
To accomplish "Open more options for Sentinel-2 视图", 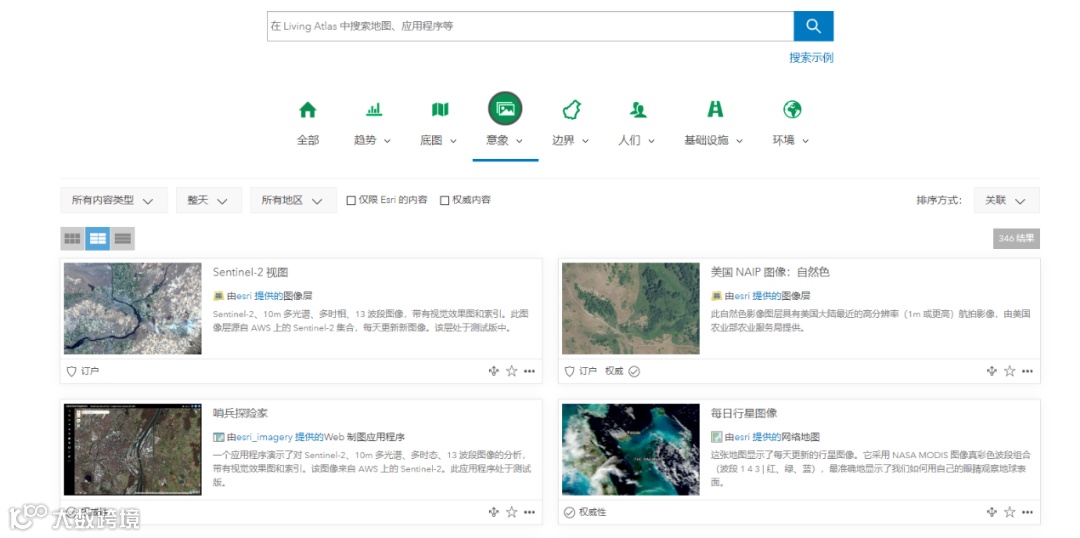I will (529, 371).
